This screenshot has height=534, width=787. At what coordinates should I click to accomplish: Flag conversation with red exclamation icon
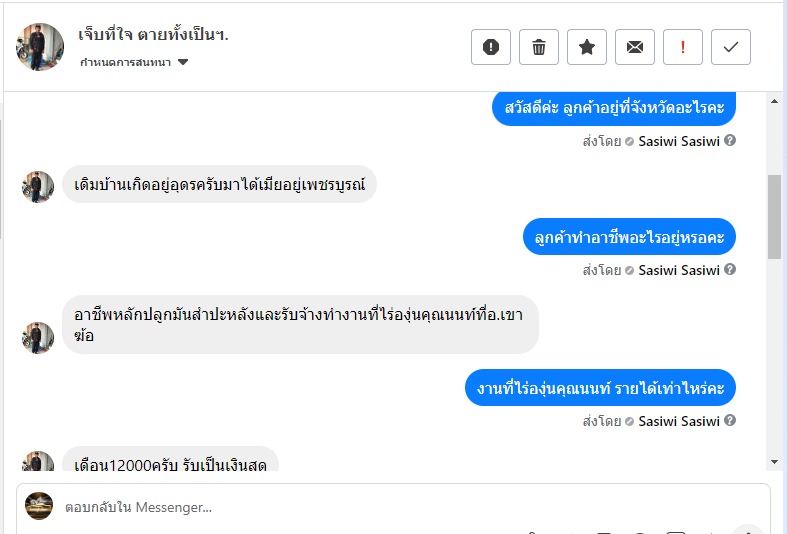(x=683, y=47)
